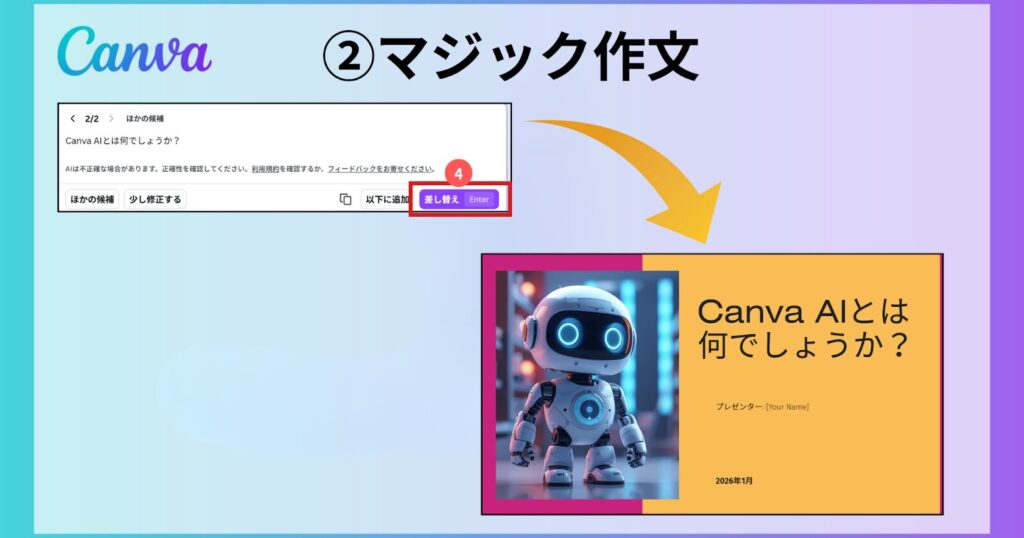Viewport: 1024px width, 538px height.
Task: Select the robot image on the slide
Action: (x=587, y=385)
